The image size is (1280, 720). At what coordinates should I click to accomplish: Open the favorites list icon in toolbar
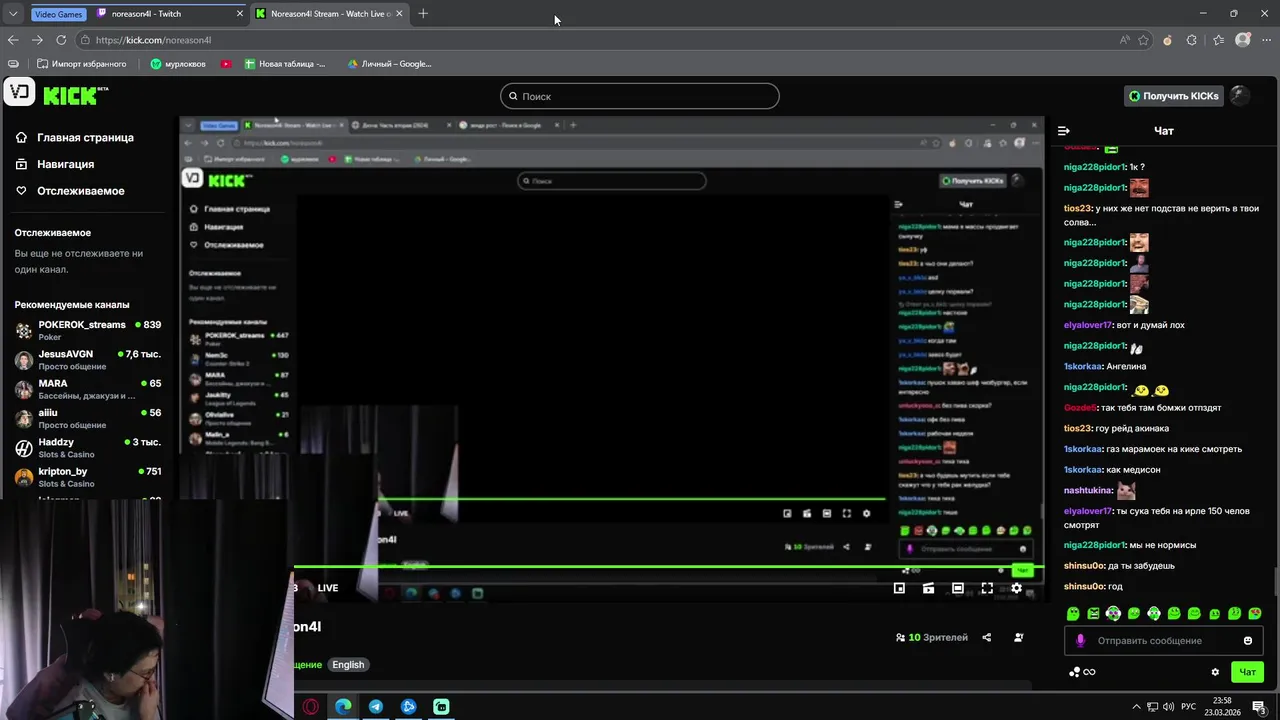point(1218,40)
